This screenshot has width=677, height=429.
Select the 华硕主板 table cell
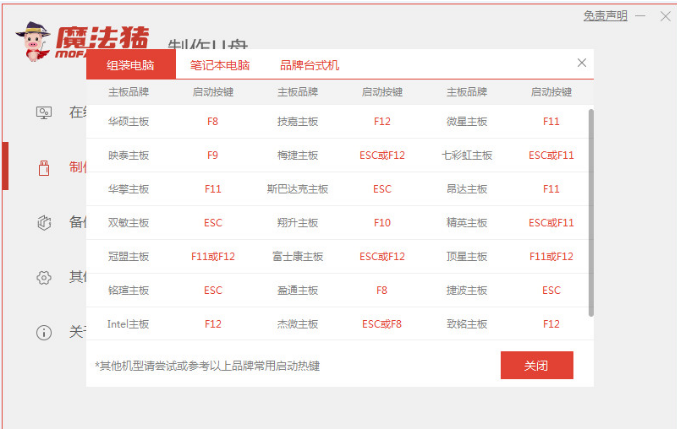(128, 121)
